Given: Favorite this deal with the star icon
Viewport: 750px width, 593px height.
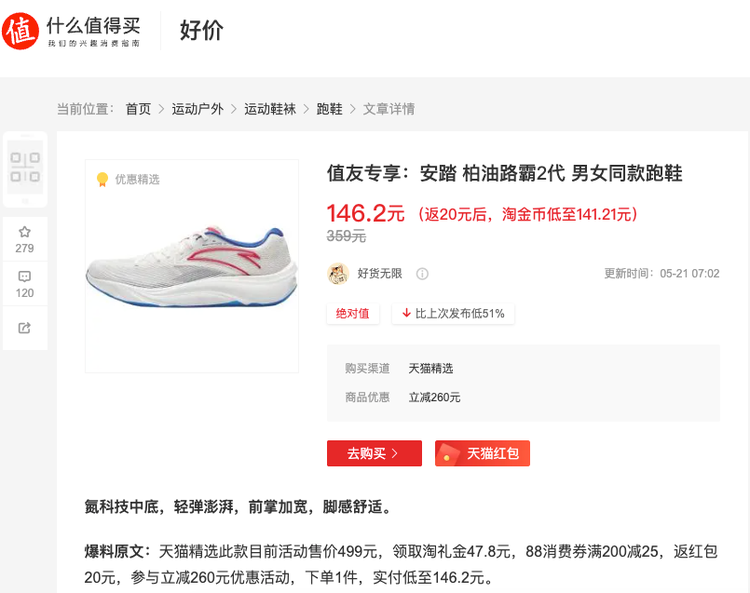Looking at the screenshot, I should point(24,232).
